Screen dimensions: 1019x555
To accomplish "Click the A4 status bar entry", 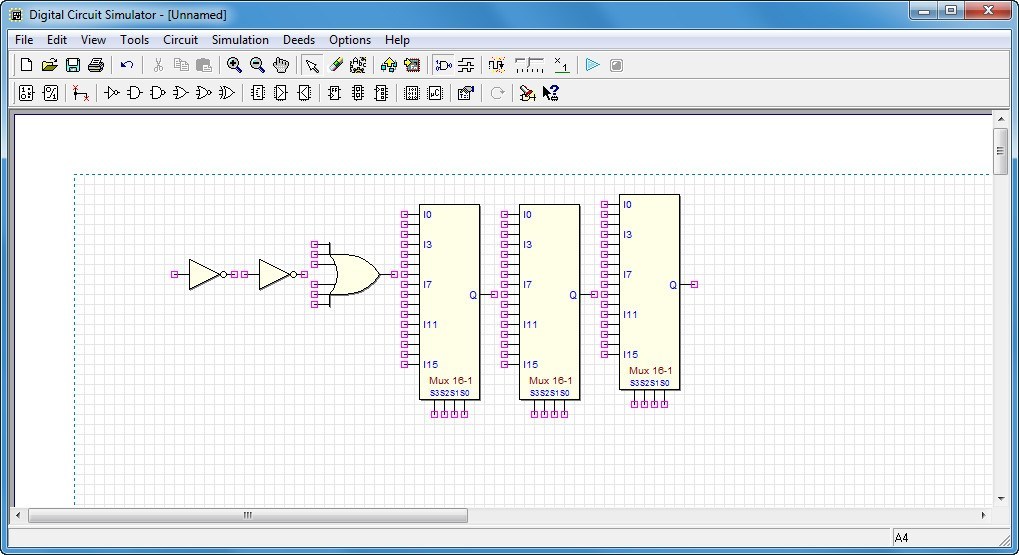I will tap(901, 537).
